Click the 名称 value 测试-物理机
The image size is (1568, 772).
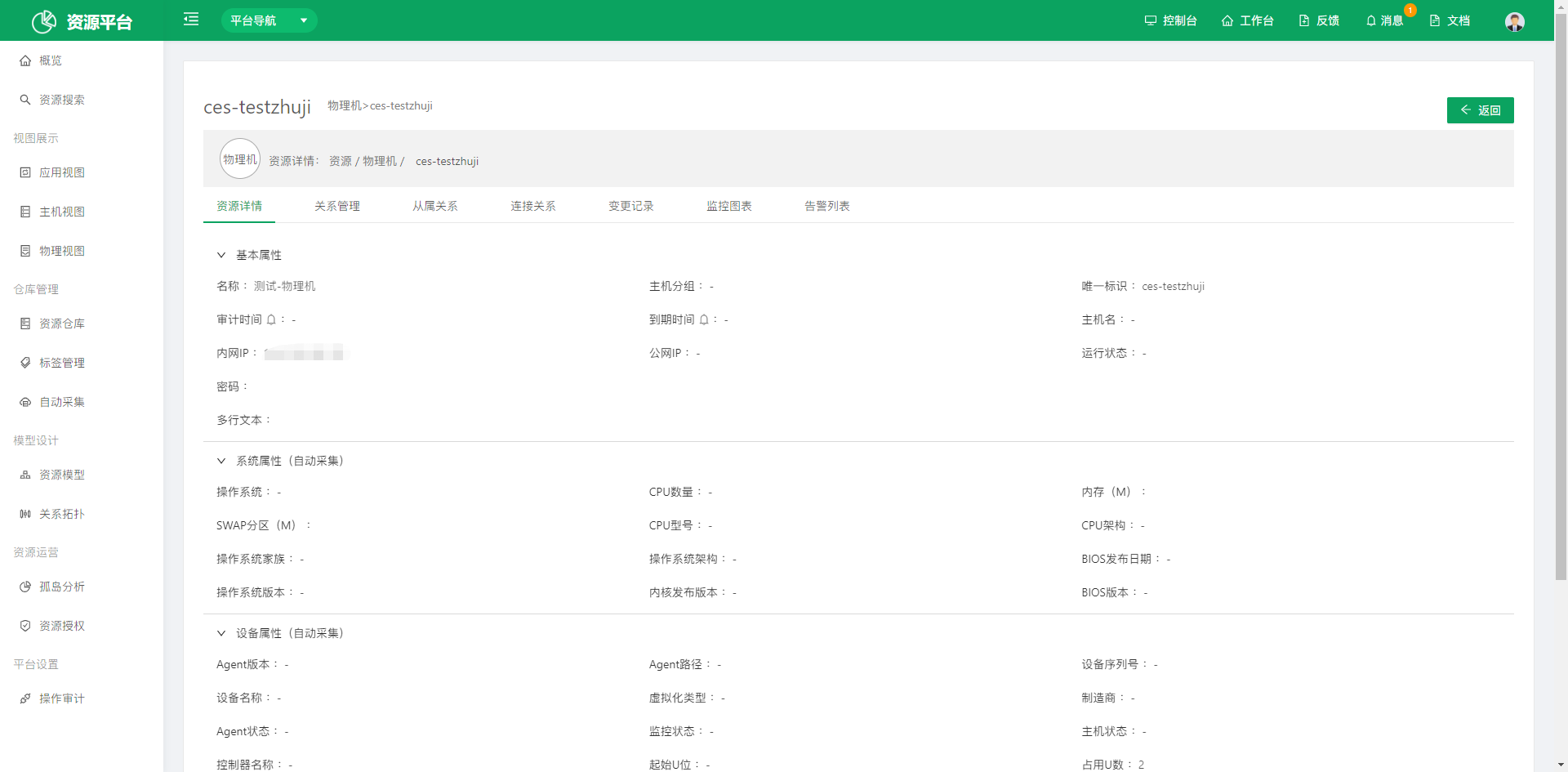(284, 286)
